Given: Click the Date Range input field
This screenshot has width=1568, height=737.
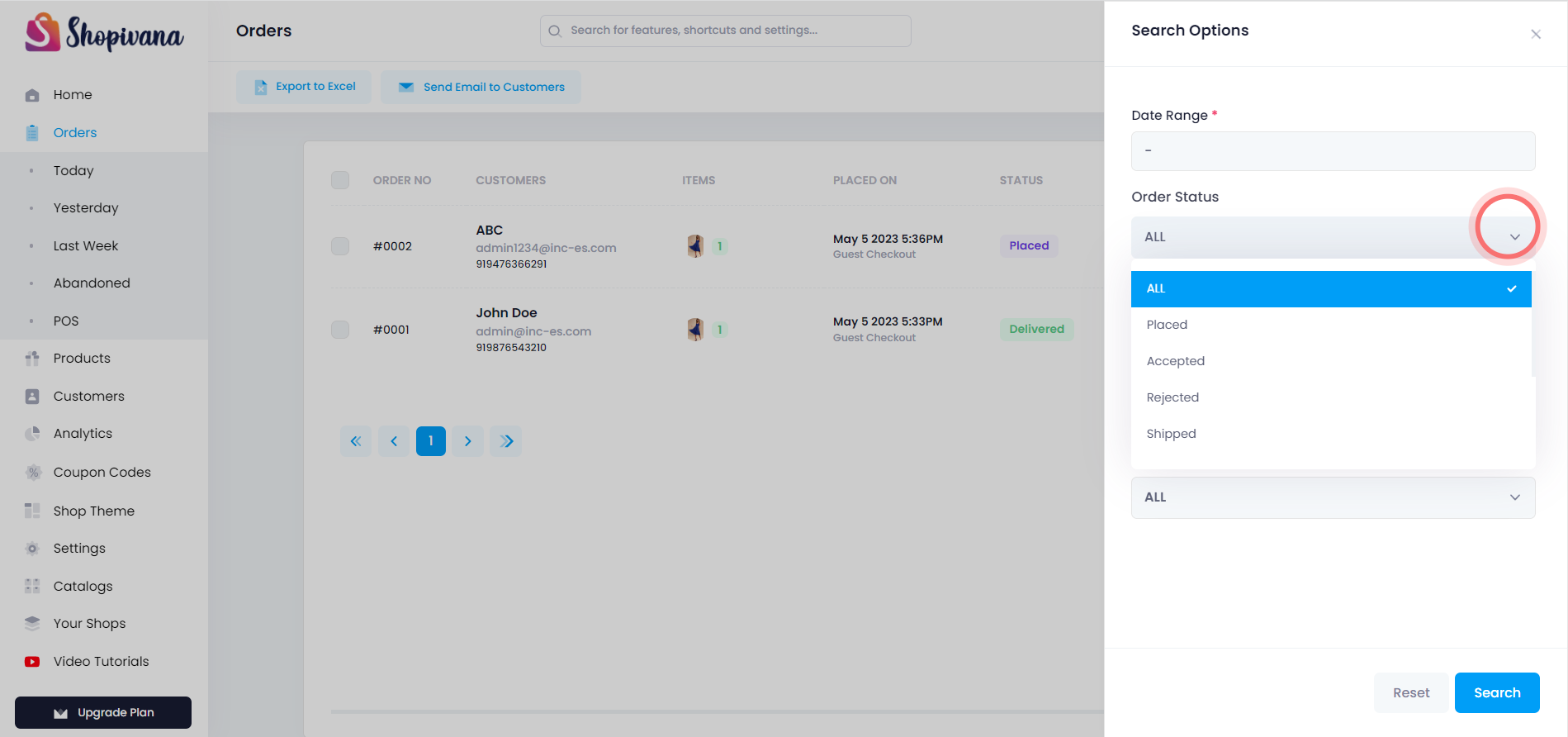Looking at the screenshot, I should [1333, 151].
